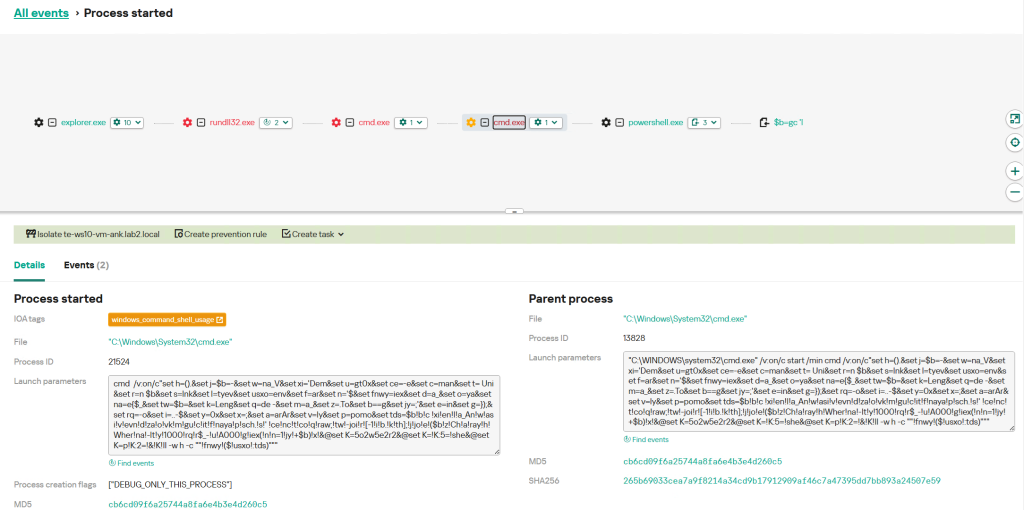Click the SHA256 label
This screenshot has width=1024, height=510.
pos(541,481)
